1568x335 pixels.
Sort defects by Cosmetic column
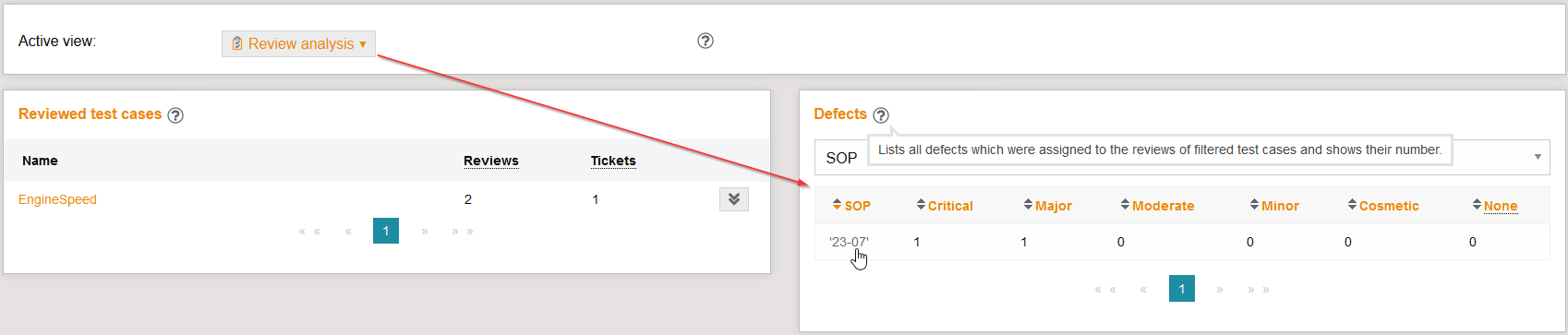(x=1383, y=206)
